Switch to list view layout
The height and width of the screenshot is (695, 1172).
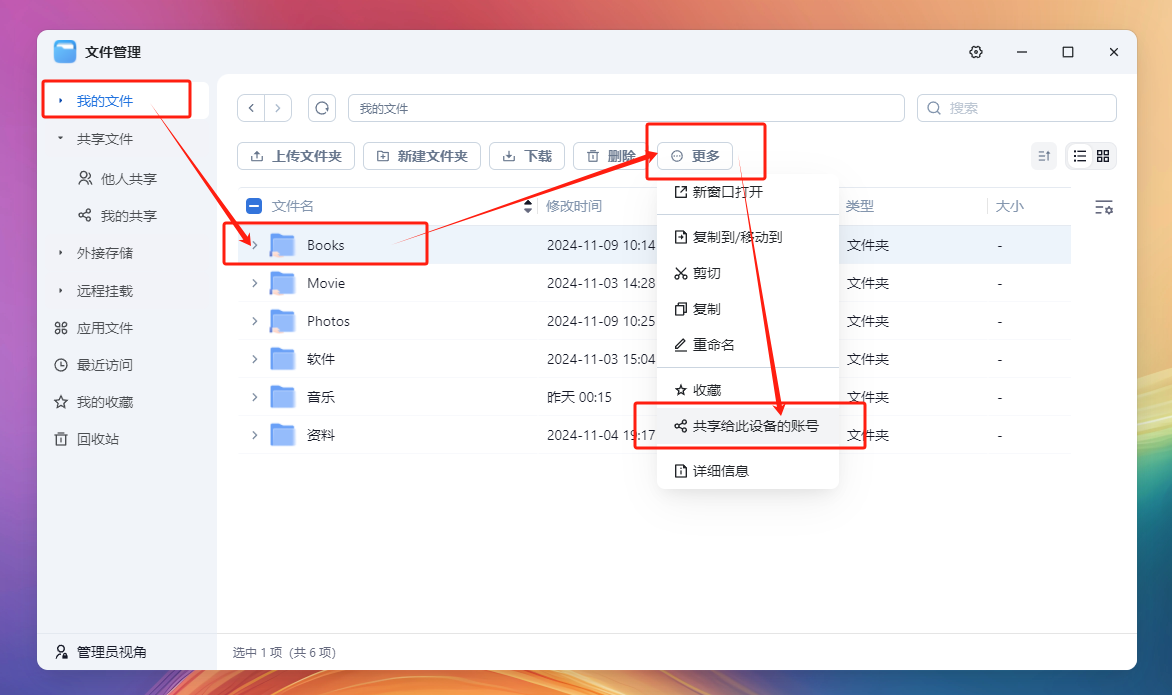(1080, 156)
